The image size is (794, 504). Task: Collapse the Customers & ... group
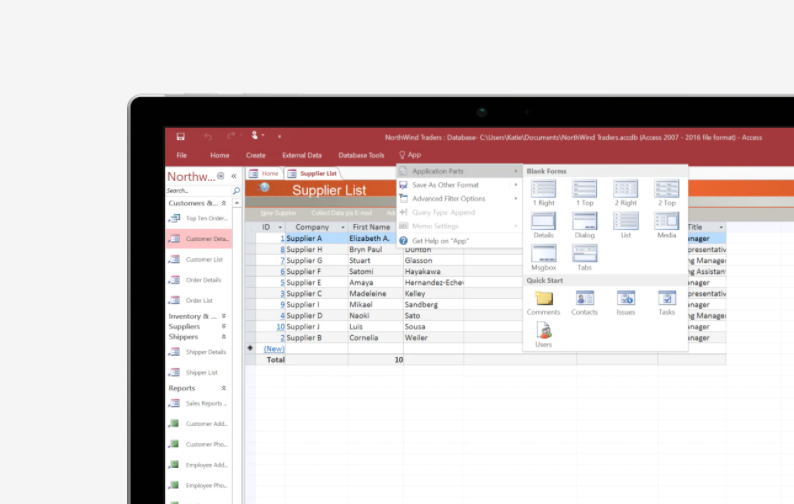[223, 203]
